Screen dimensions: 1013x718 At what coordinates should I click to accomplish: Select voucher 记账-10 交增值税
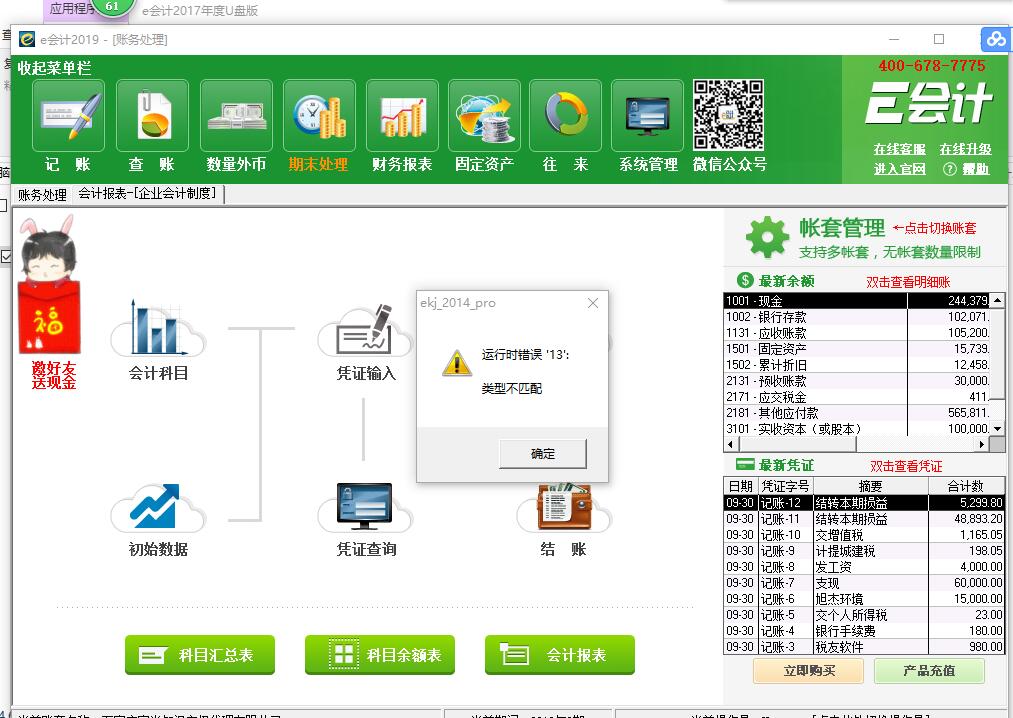pyautogui.click(x=864, y=534)
